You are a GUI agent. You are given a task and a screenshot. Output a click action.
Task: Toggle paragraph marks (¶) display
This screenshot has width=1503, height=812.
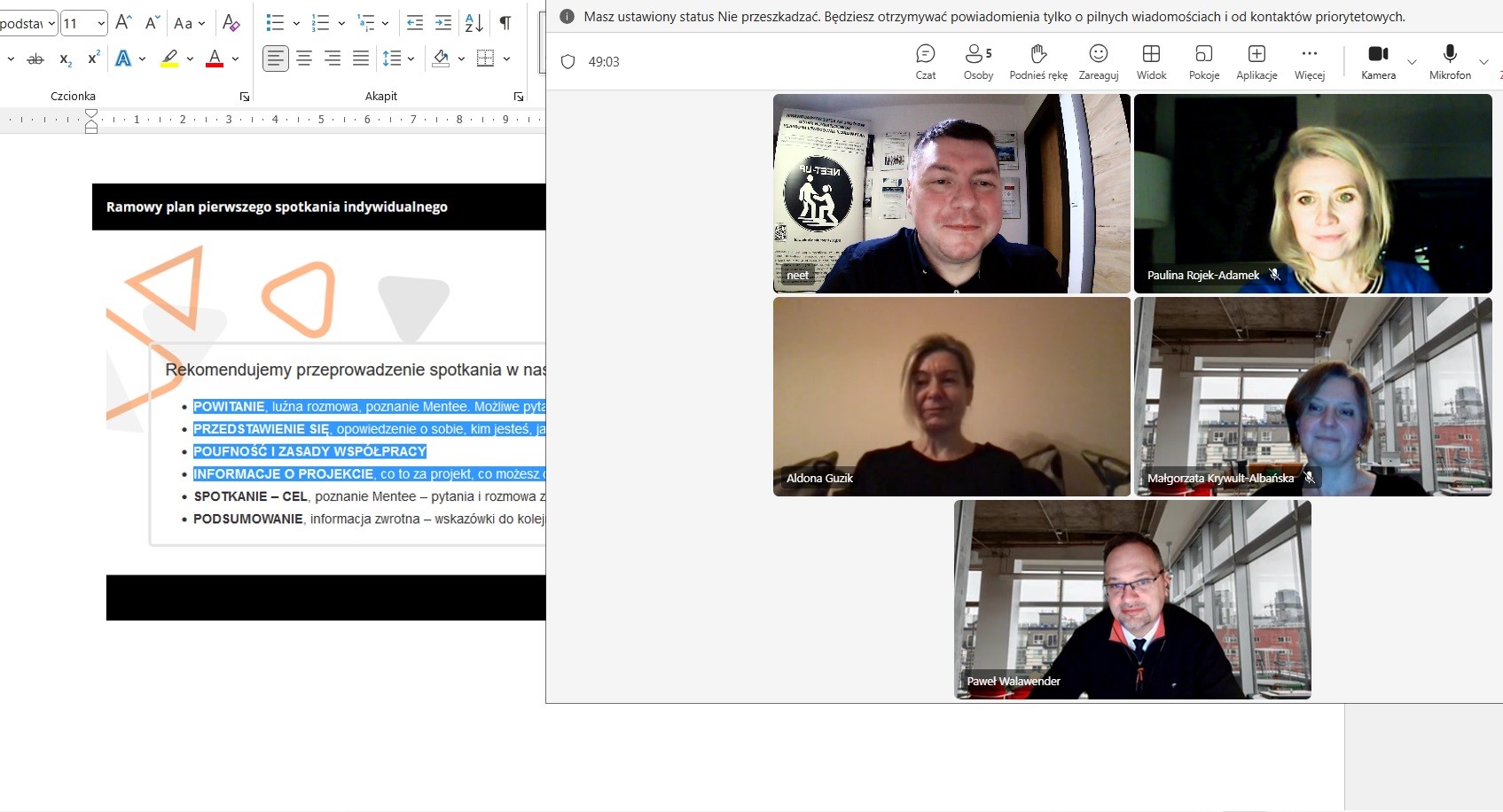click(505, 23)
